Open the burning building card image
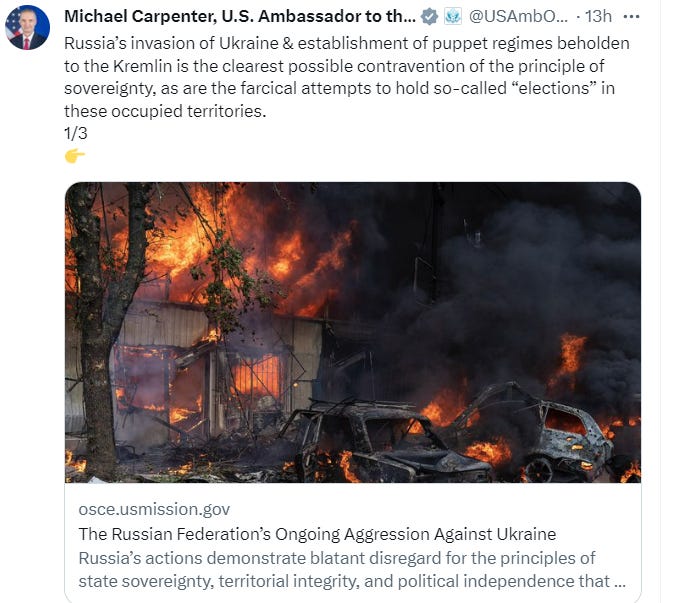 pos(353,332)
